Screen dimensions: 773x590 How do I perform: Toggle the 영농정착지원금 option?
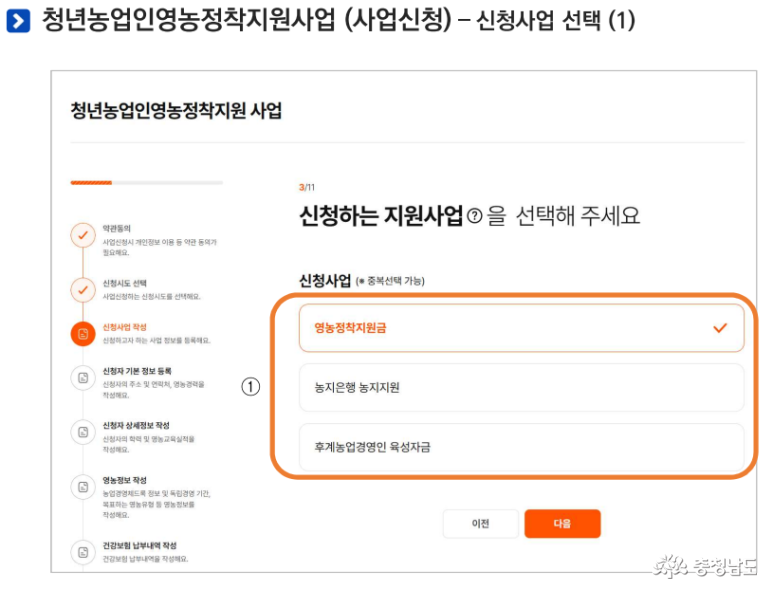pos(522,328)
